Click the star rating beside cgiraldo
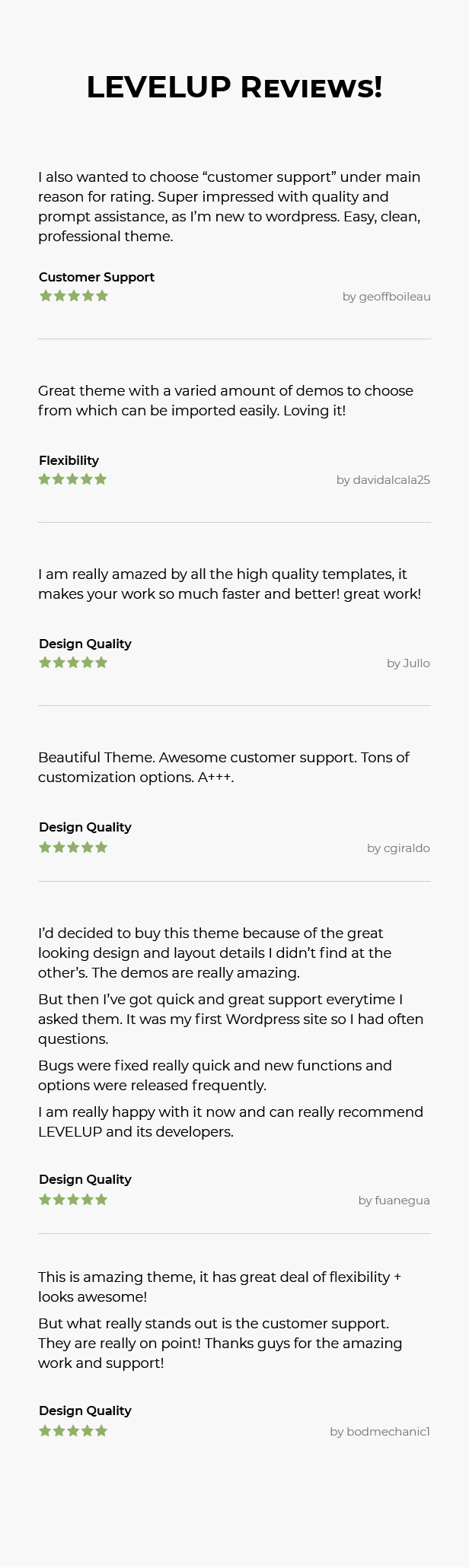Screen dimensions: 469x1568 [73, 848]
